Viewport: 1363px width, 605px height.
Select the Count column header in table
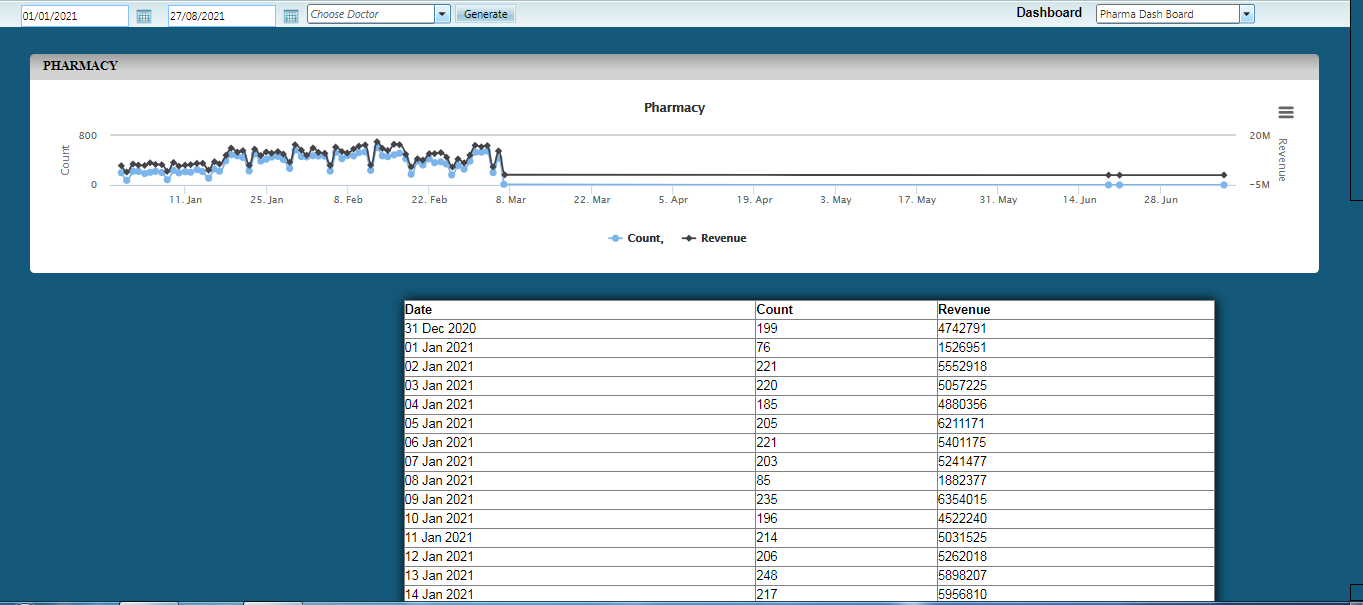pyautogui.click(x=774, y=310)
